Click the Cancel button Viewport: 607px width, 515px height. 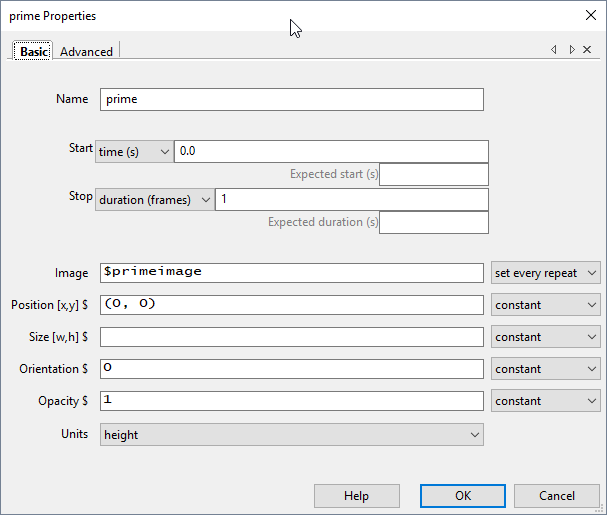[x=557, y=496]
